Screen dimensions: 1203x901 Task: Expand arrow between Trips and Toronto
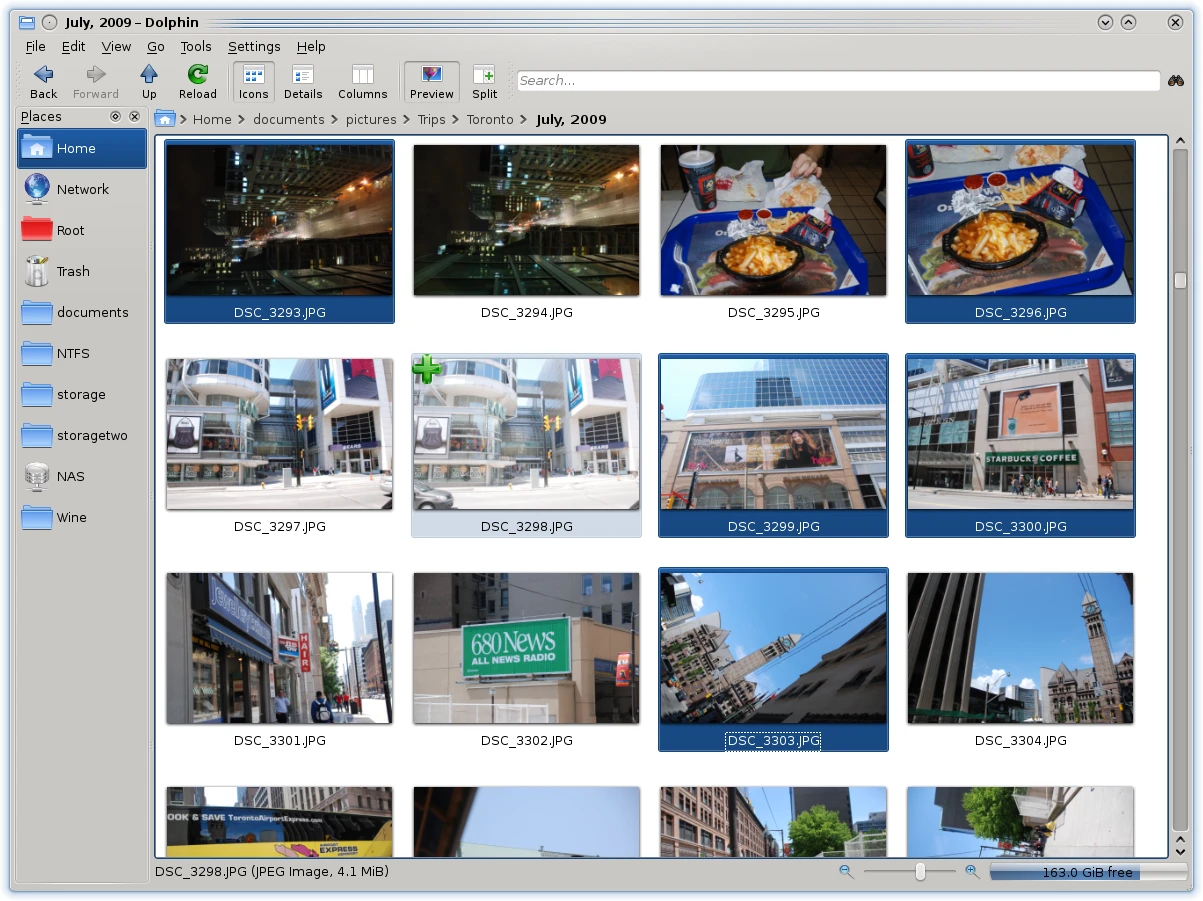point(456,120)
